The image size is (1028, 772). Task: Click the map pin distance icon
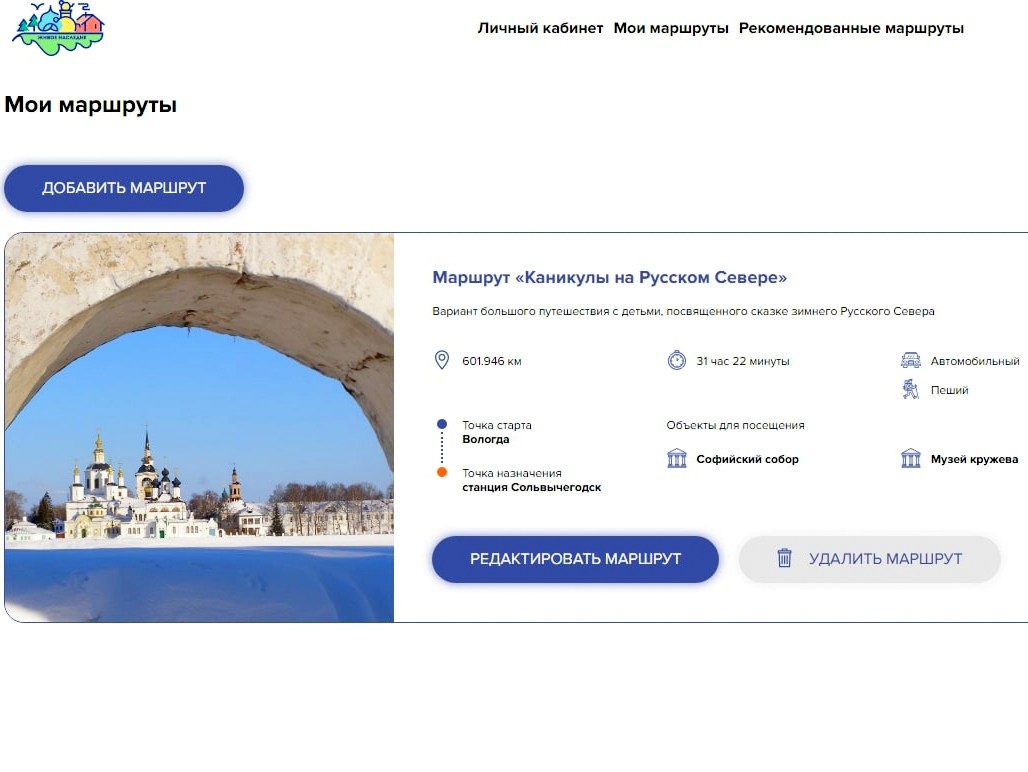[x=442, y=360]
